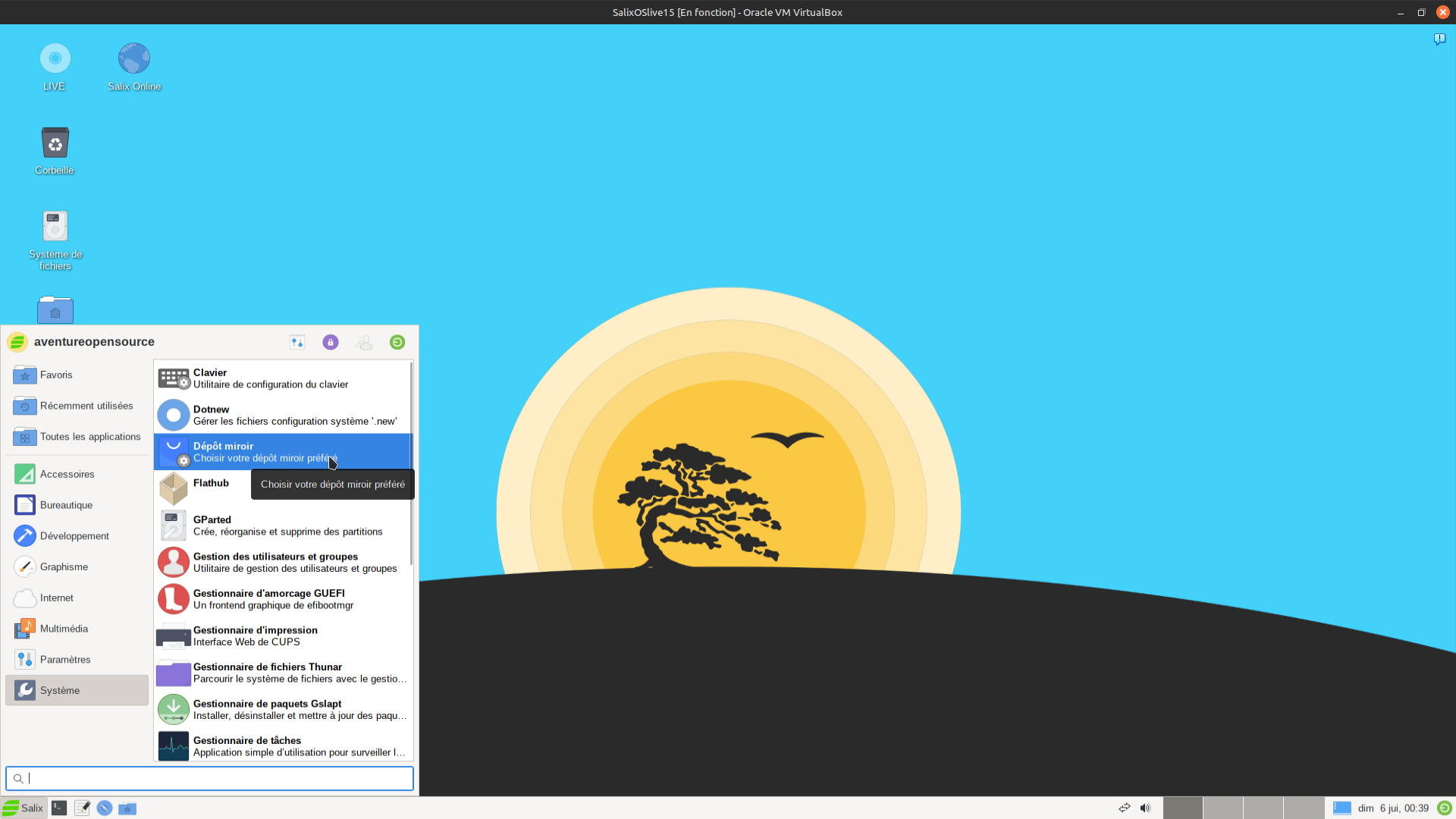Screen dimensions: 1456x819
Task: Open the web browser compass icon in taskbar
Action: 105,808
